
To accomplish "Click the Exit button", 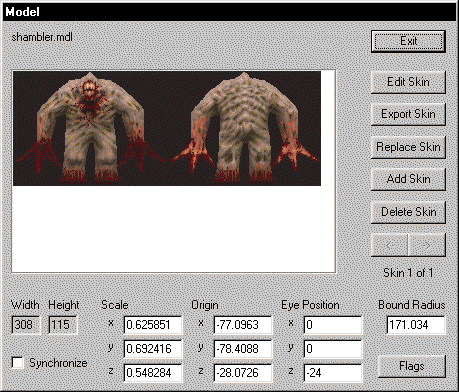I will point(408,41).
